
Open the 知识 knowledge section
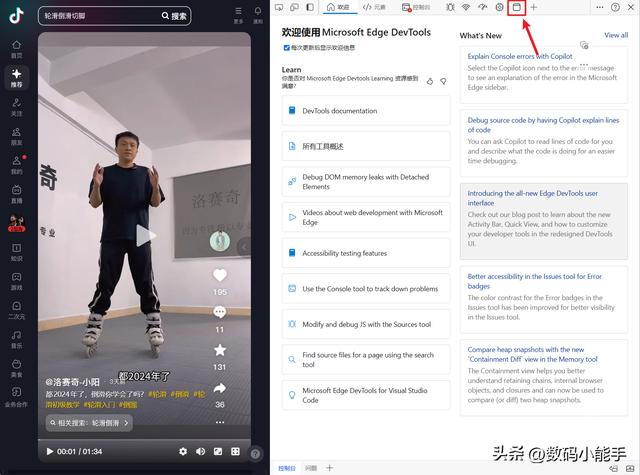click(16, 253)
